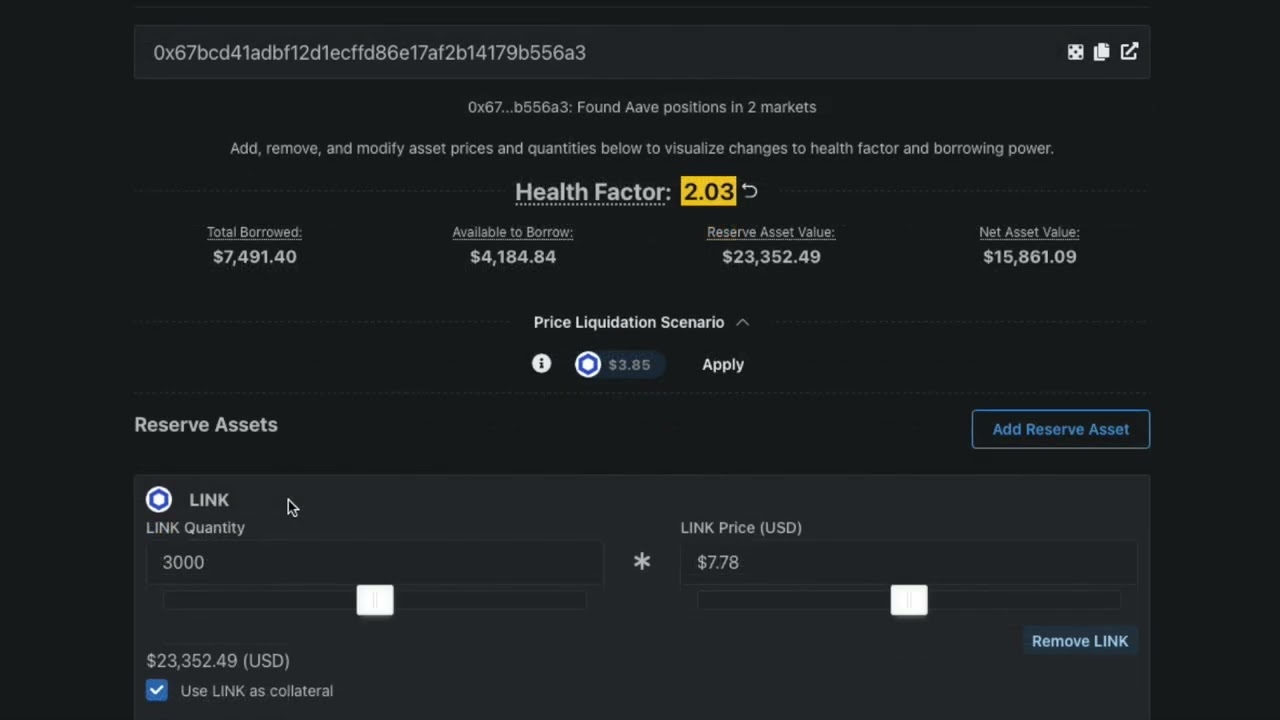The image size is (1280, 720).
Task: Click the underlined Health Factor label
Action: tap(592, 192)
